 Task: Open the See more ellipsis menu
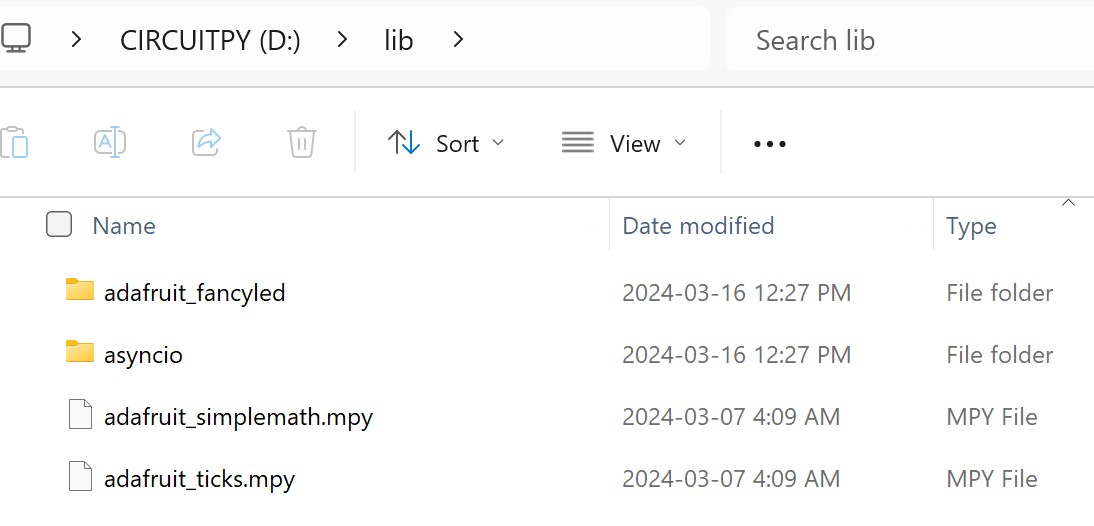[769, 144]
